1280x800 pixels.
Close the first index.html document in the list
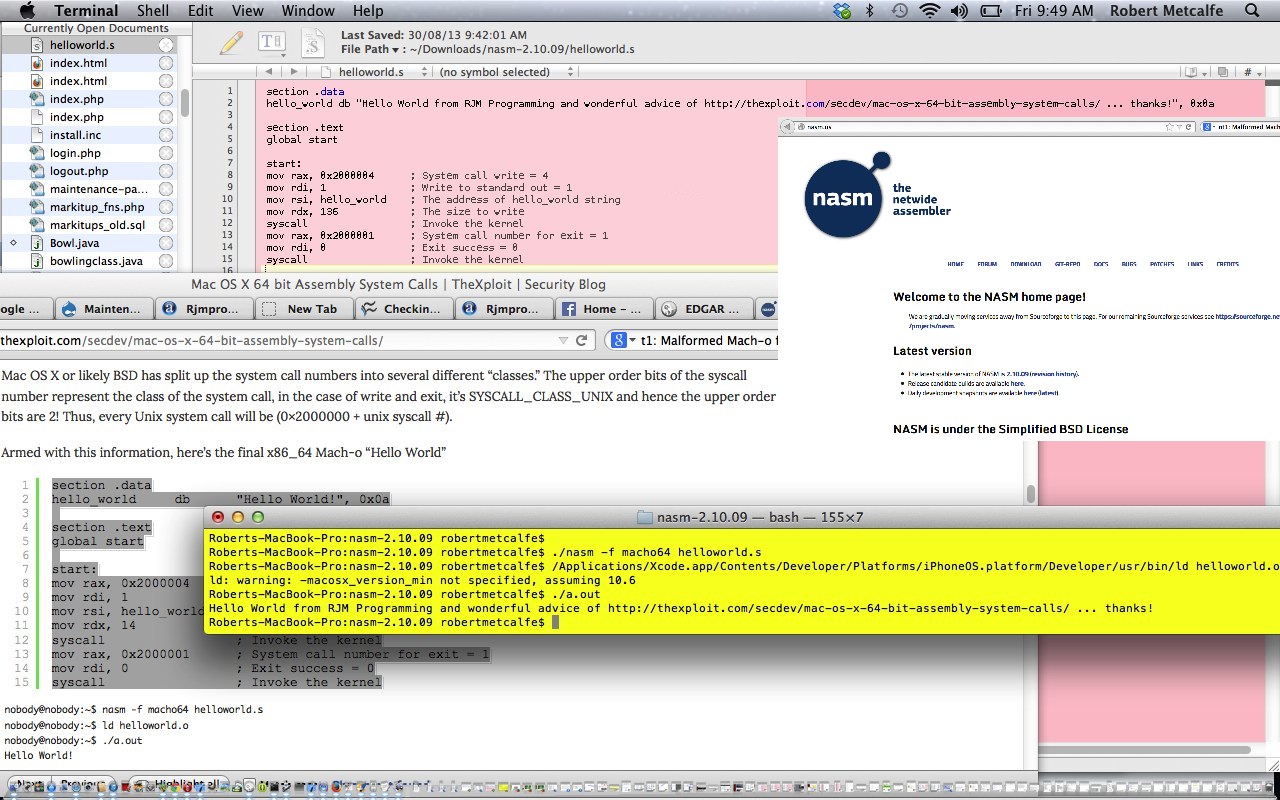tap(166, 63)
